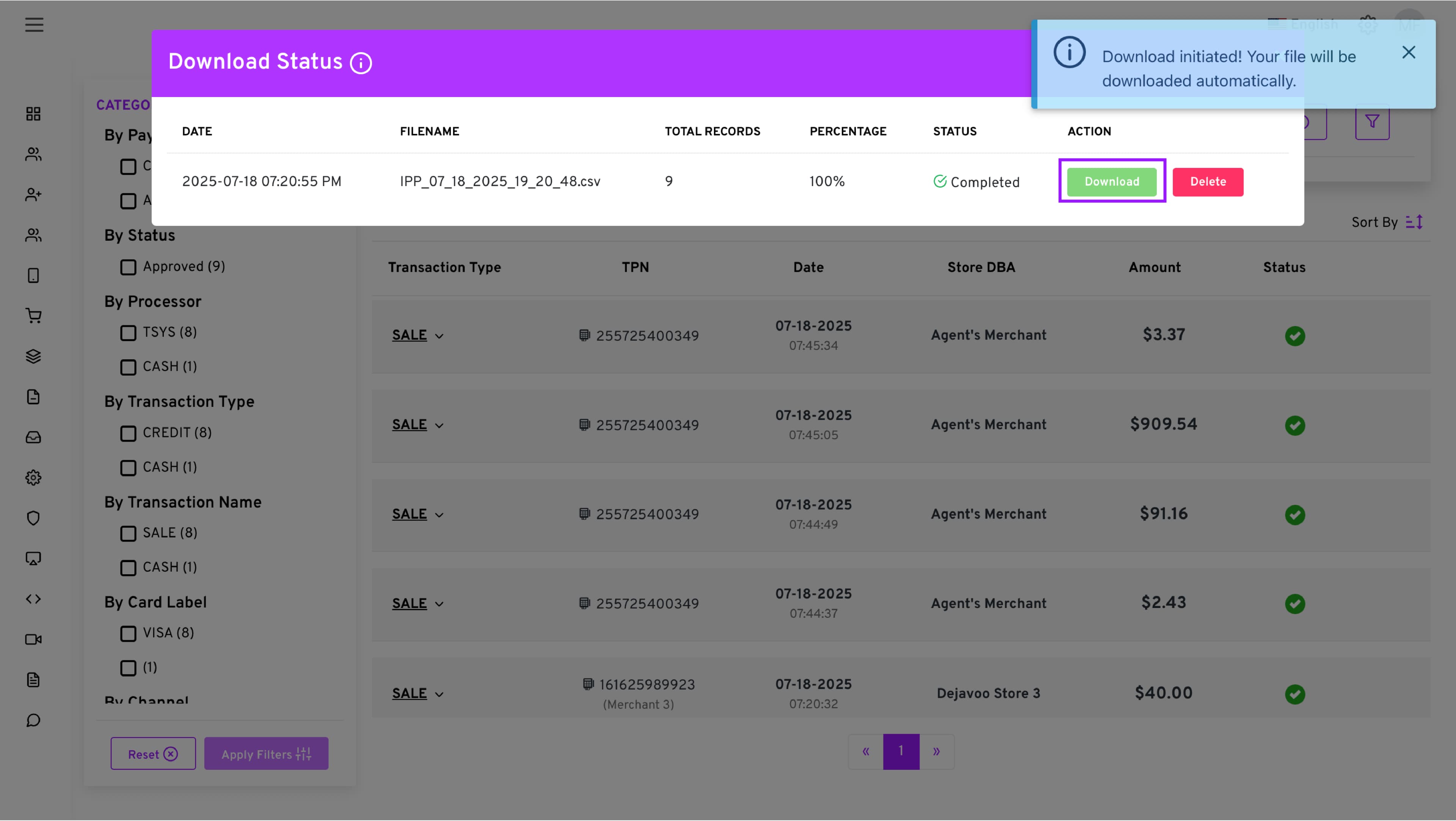Dismiss the Download initiated notification
Image resolution: width=1456 pixels, height=821 pixels.
pos(1408,53)
